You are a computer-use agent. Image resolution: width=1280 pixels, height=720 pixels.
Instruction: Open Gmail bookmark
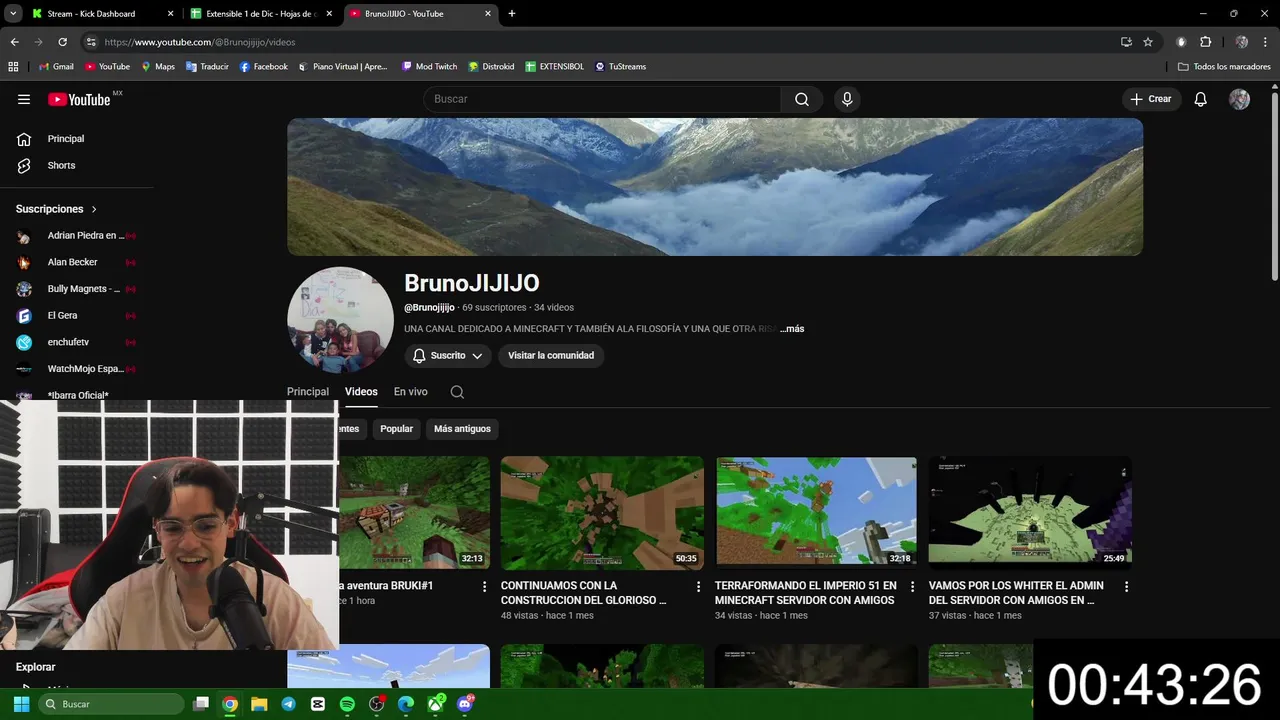56,67
